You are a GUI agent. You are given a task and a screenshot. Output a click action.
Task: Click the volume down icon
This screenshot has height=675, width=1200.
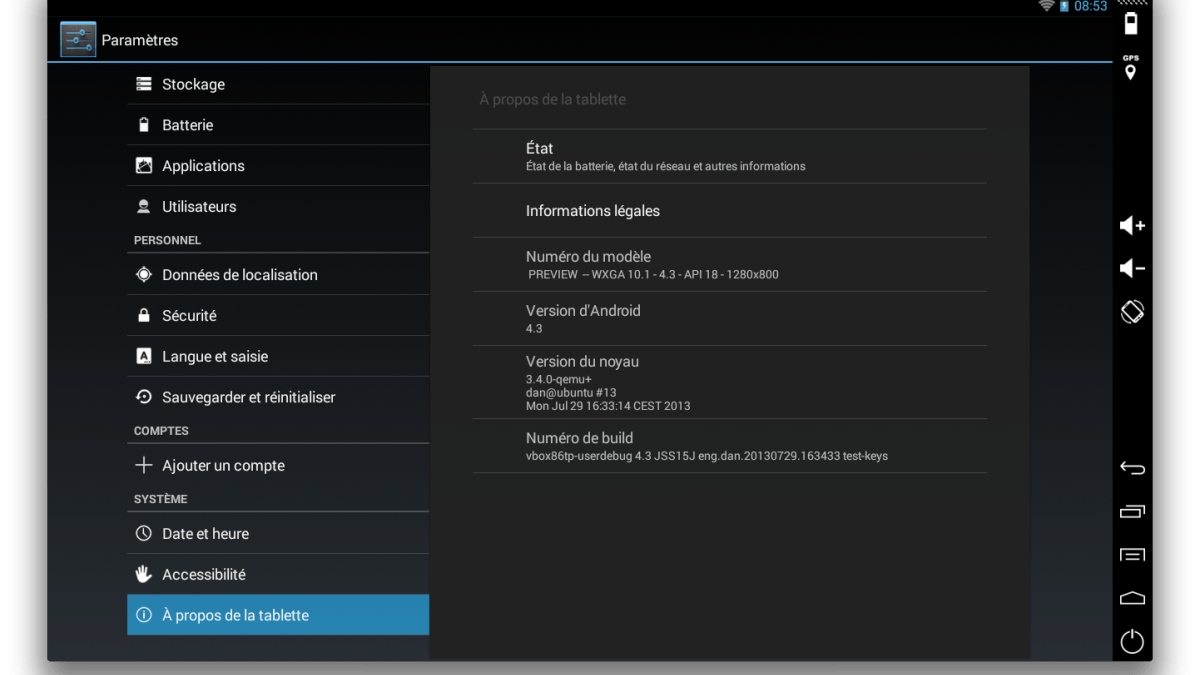point(1132,268)
